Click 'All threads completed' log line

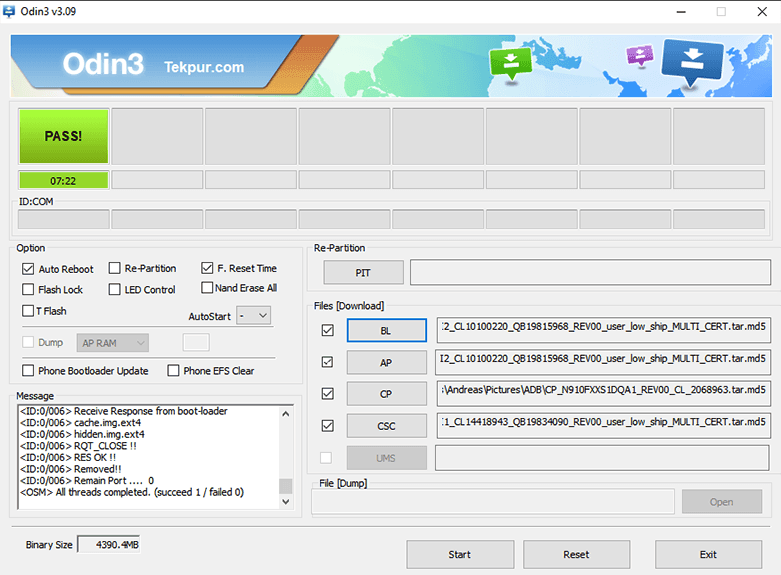coord(132,492)
